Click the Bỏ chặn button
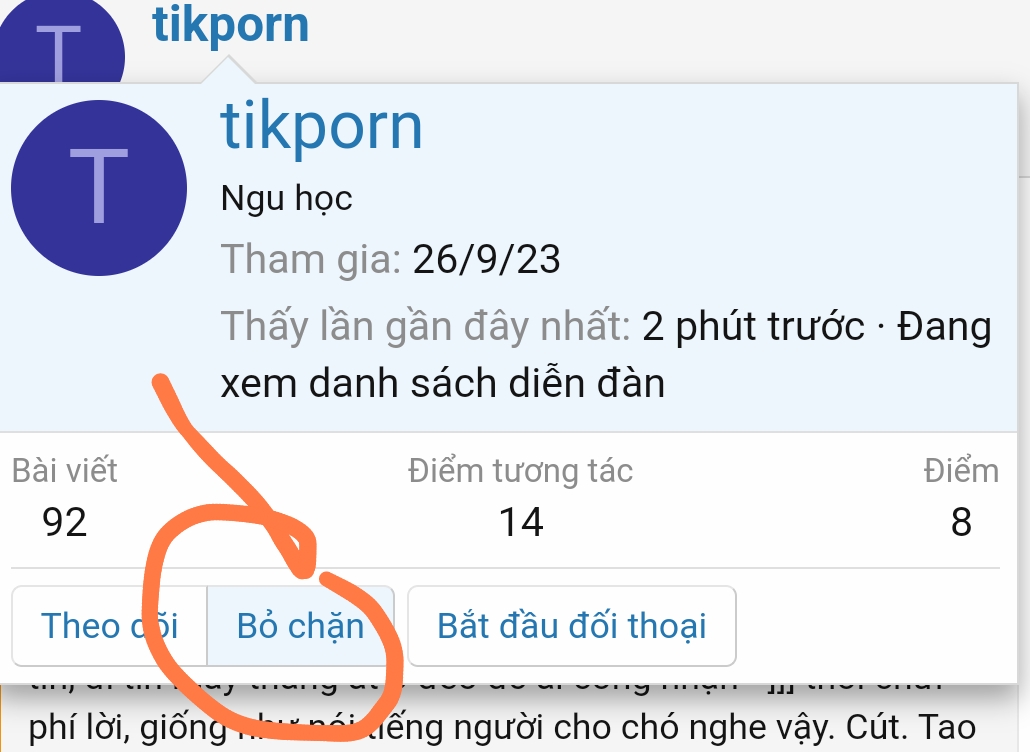 301,626
